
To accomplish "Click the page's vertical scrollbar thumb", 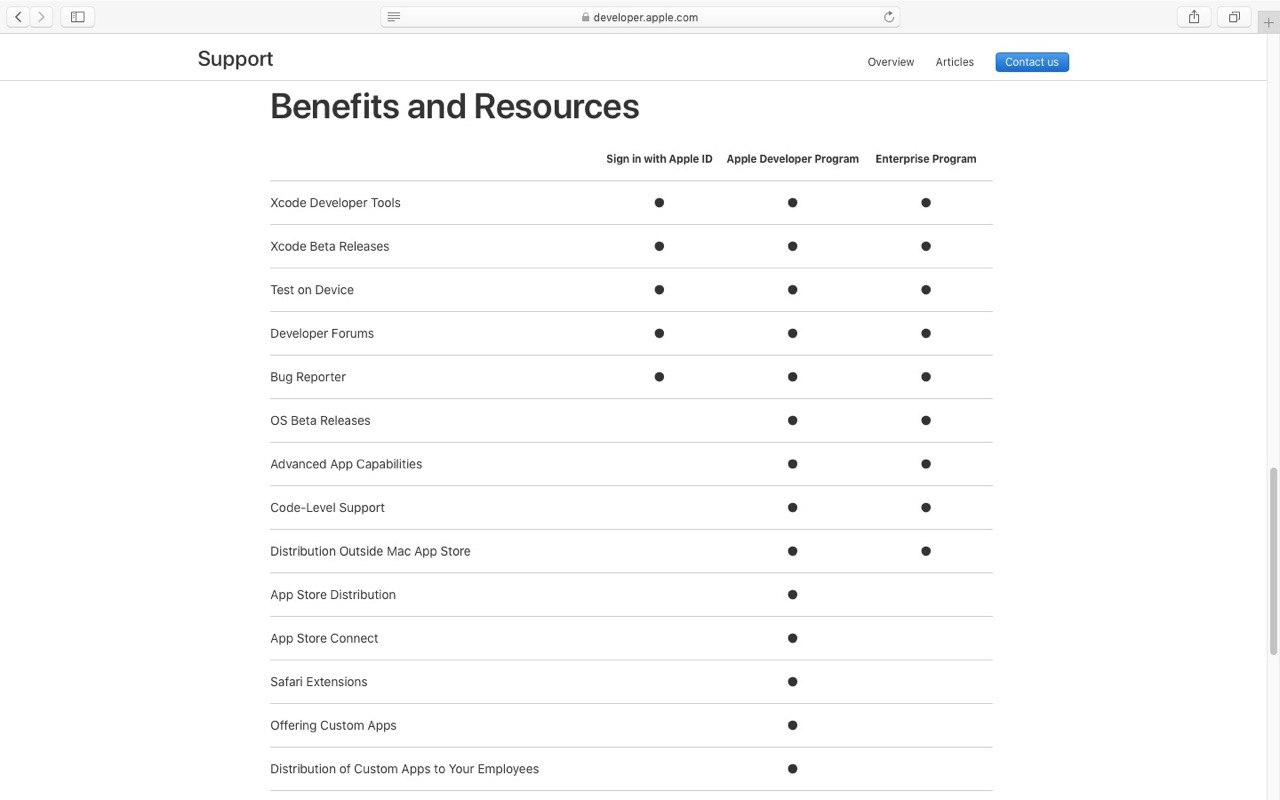I will tap(1273, 561).
